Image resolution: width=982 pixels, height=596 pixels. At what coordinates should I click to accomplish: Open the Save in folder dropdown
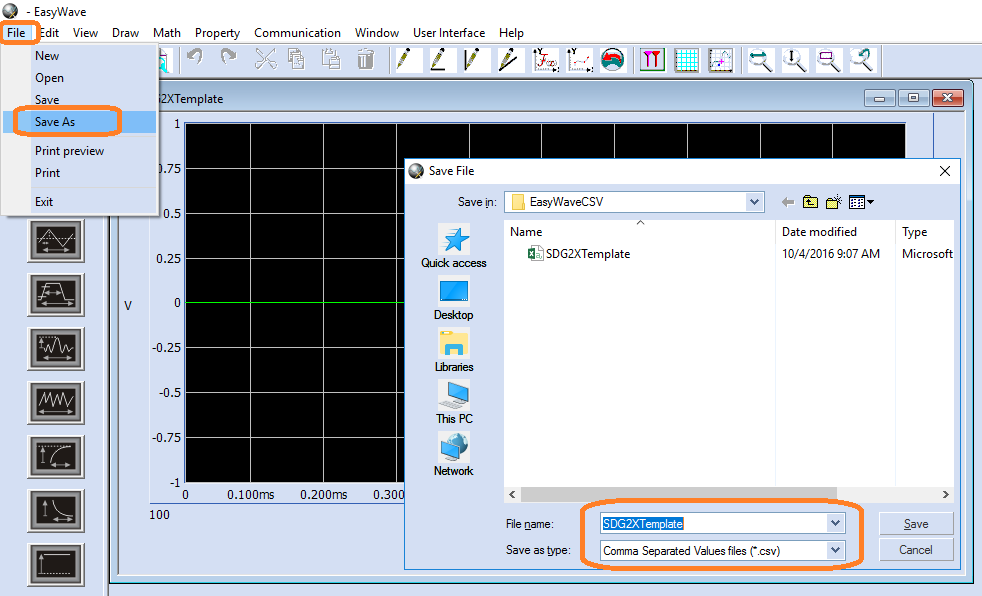pyautogui.click(x=754, y=202)
